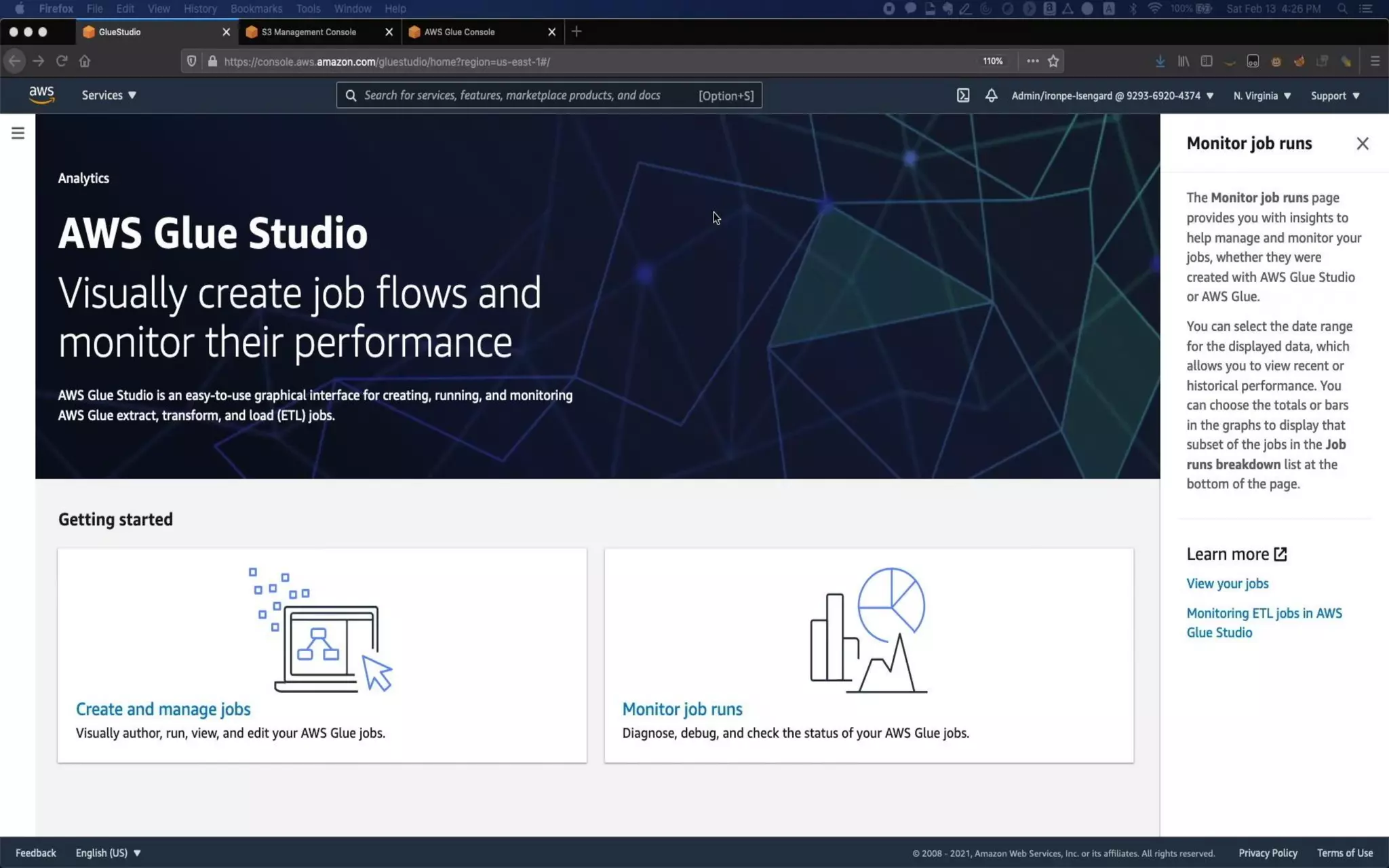Image resolution: width=1389 pixels, height=868 pixels.
Task: Open the notifications bell icon
Action: [x=991, y=96]
